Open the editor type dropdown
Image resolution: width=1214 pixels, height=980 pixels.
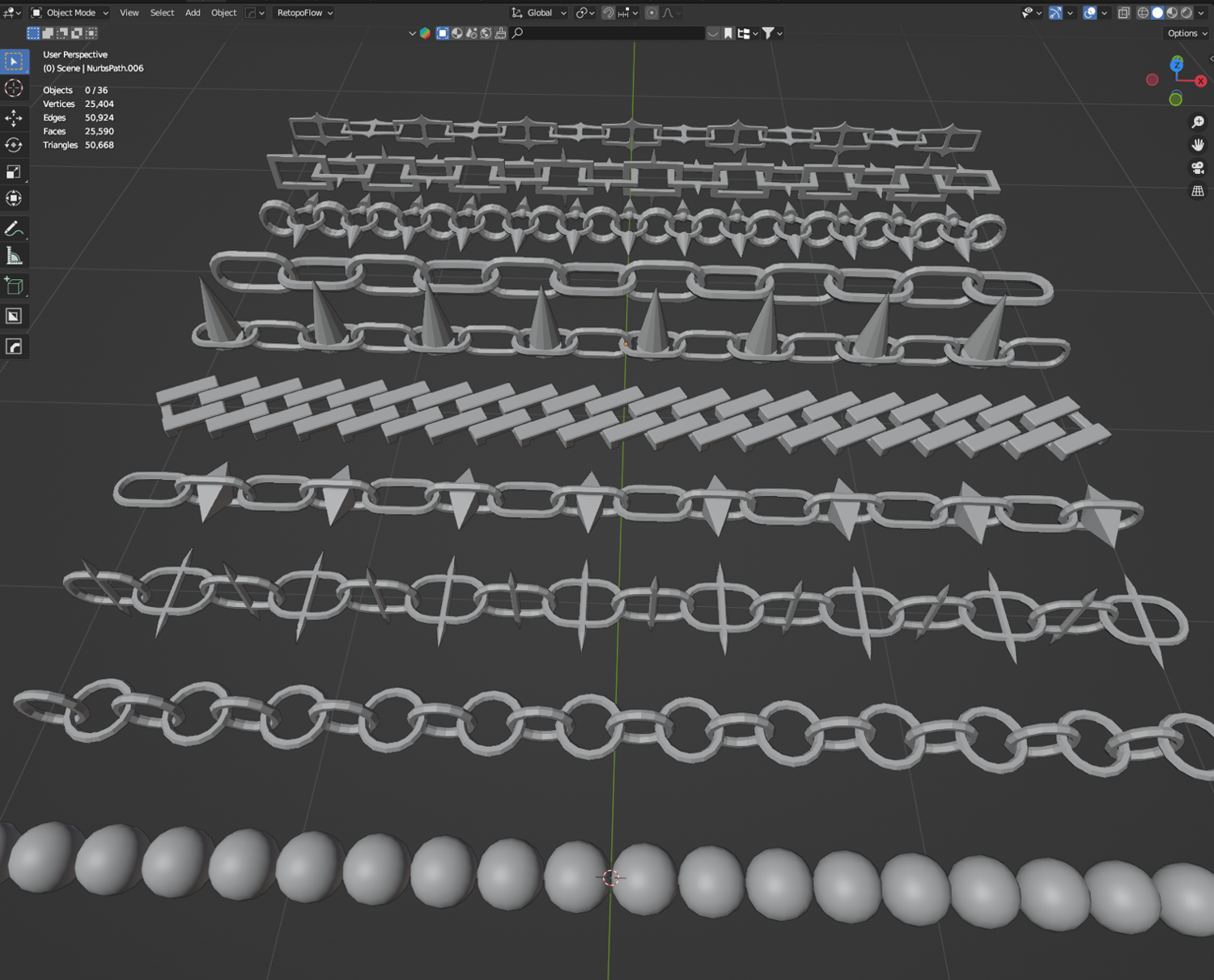click(11, 13)
